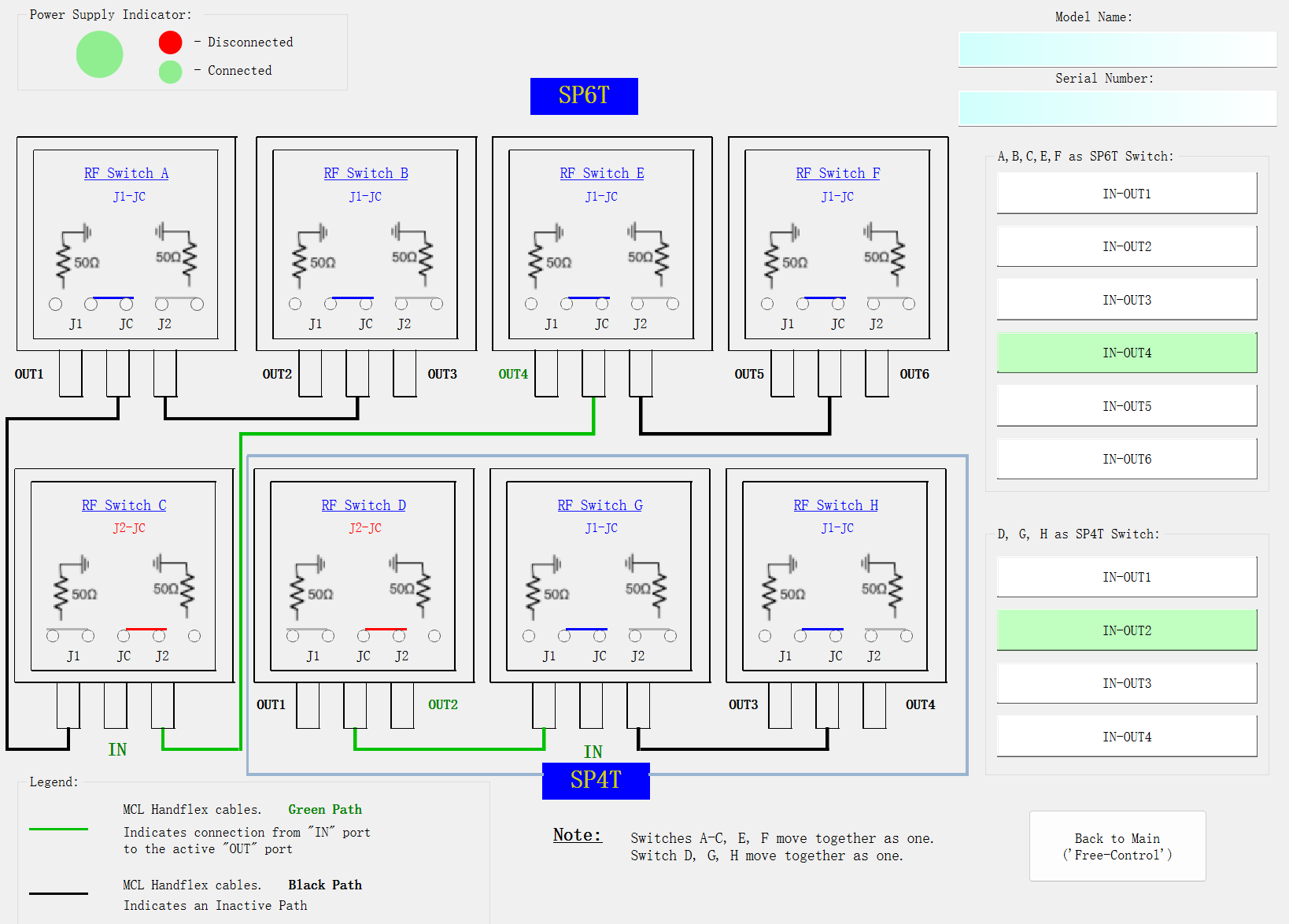This screenshot has width=1289, height=924.
Task: Open the RF Switch G link
Action: [600, 505]
